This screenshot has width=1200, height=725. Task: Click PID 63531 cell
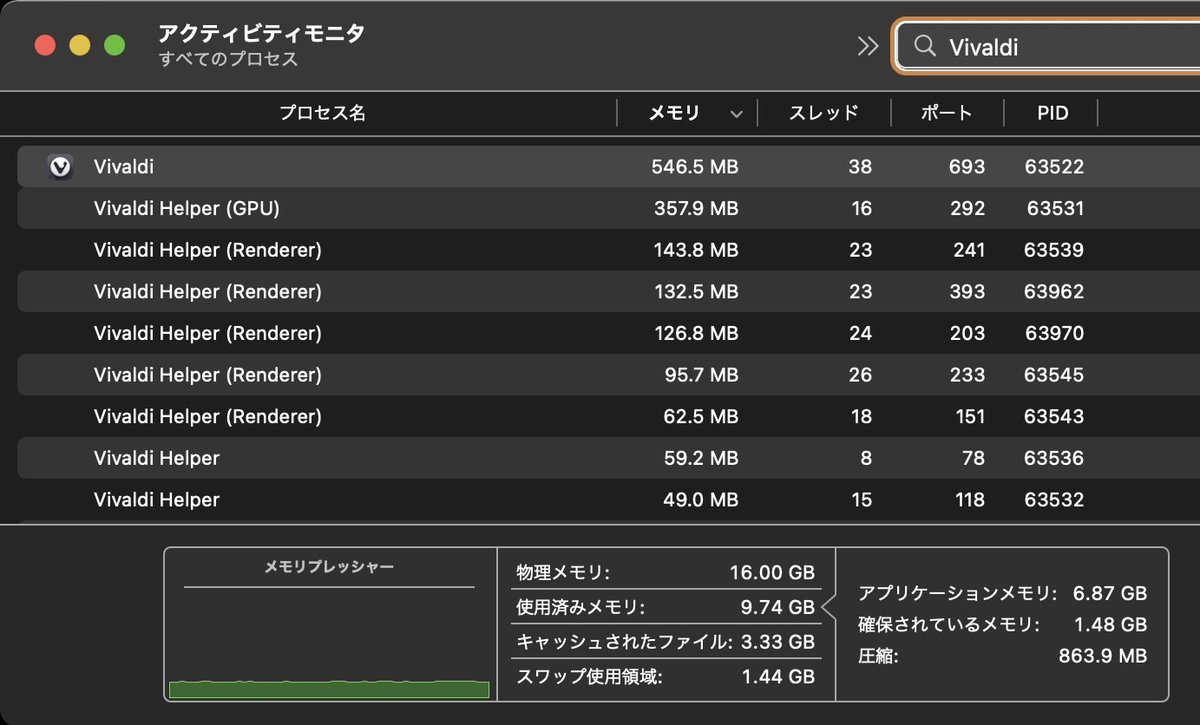pos(1055,209)
